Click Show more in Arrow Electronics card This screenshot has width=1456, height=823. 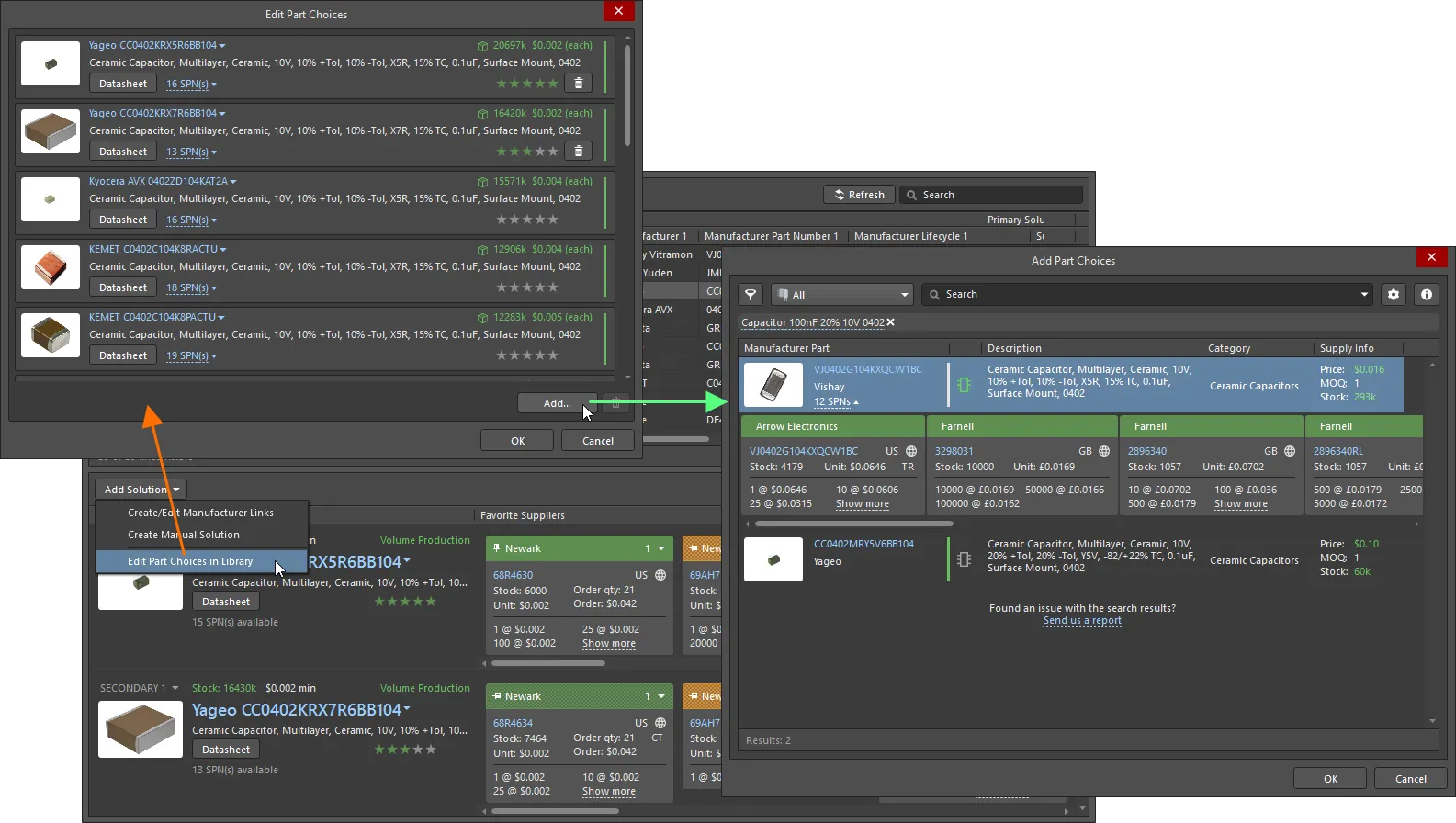pos(863,503)
